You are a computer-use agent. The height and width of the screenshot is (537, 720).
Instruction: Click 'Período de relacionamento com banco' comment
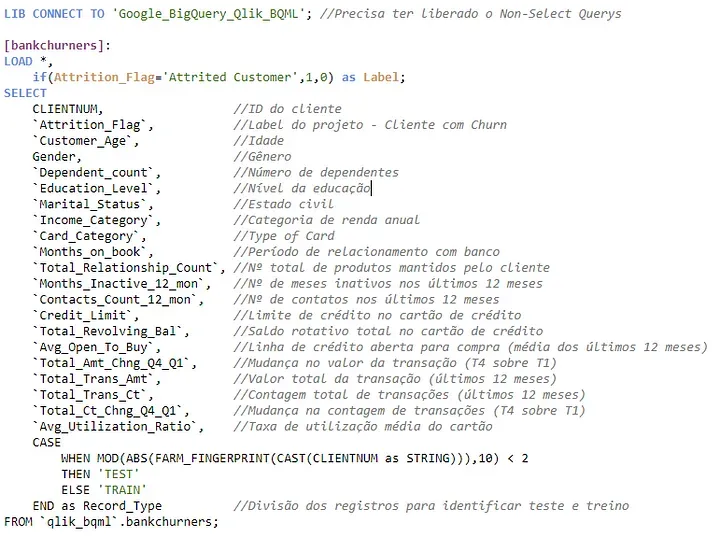point(374,252)
